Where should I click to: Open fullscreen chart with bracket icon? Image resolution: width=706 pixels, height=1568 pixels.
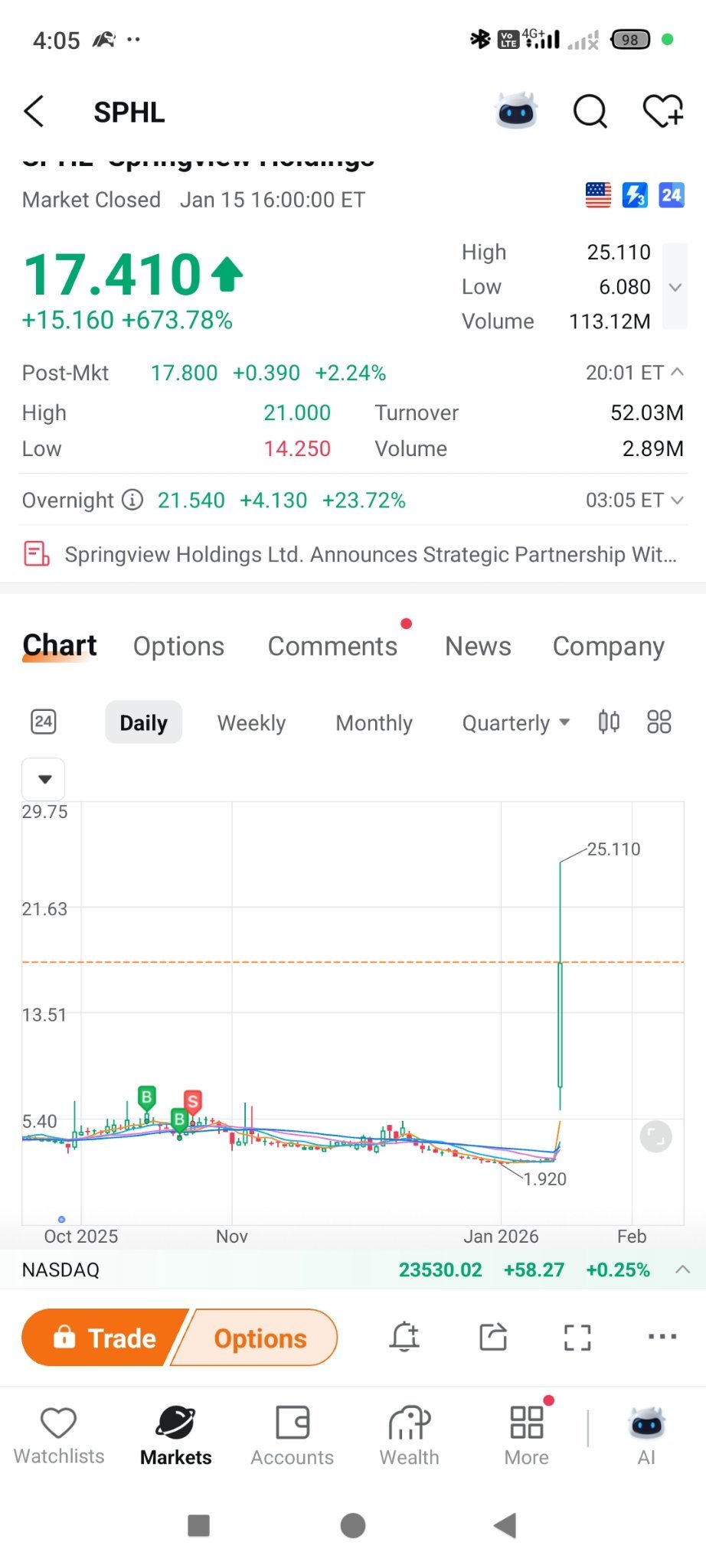pyautogui.click(x=577, y=1337)
